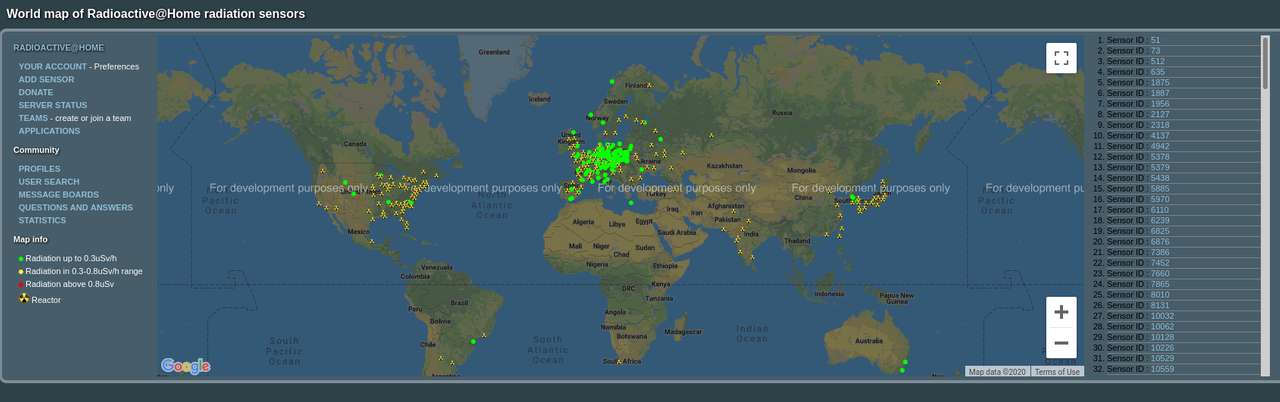Open the APPLICATIONS page
This screenshot has width=1280, height=402.
49,131
